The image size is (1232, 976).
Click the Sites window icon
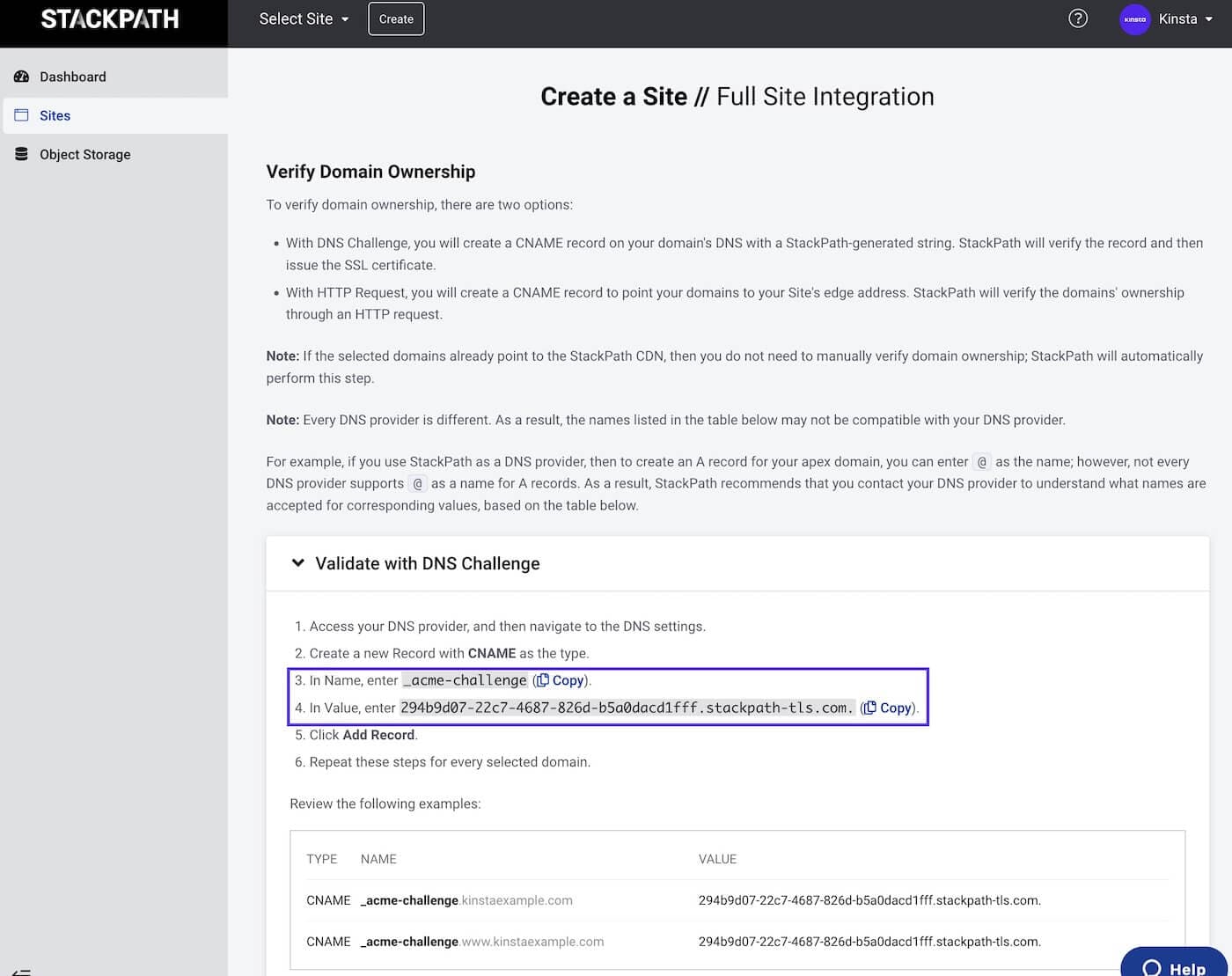tap(22, 115)
